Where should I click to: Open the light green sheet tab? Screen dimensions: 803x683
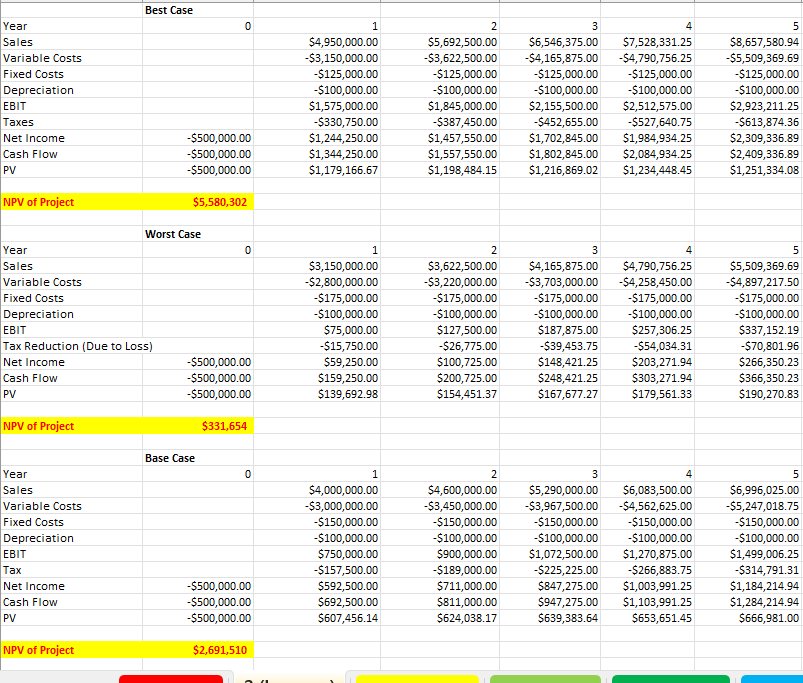coord(545,678)
